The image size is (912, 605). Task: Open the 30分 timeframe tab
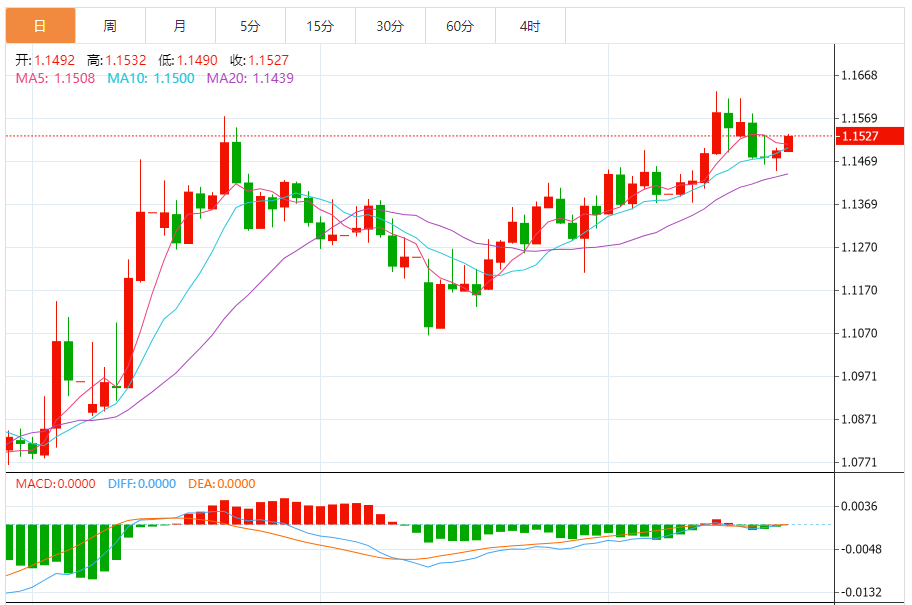390,26
